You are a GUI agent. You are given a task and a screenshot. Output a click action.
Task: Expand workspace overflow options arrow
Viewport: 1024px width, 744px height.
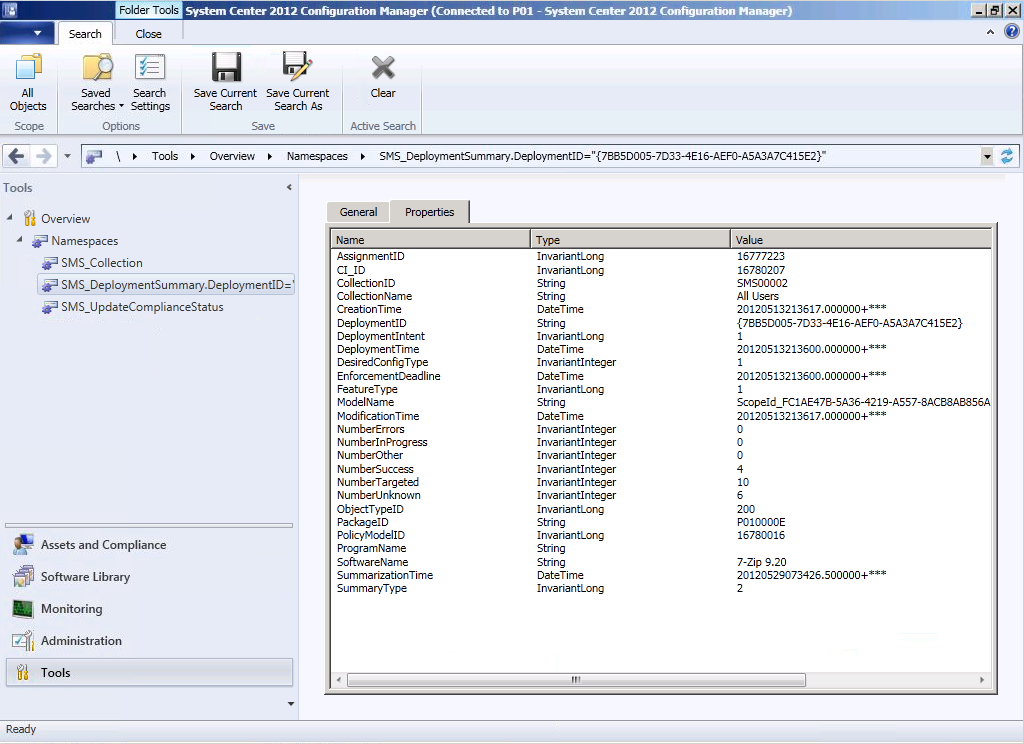pyautogui.click(x=291, y=704)
